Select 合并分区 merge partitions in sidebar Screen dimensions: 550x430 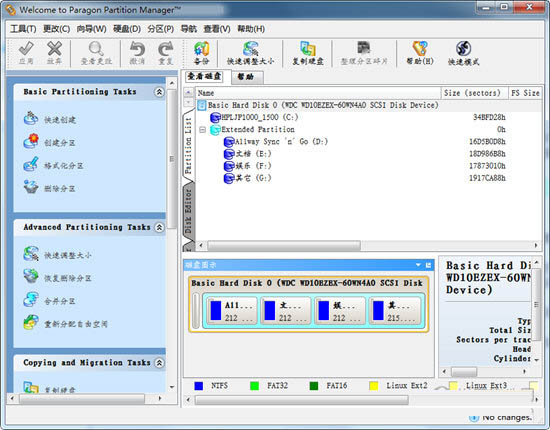tap(49, 301)
